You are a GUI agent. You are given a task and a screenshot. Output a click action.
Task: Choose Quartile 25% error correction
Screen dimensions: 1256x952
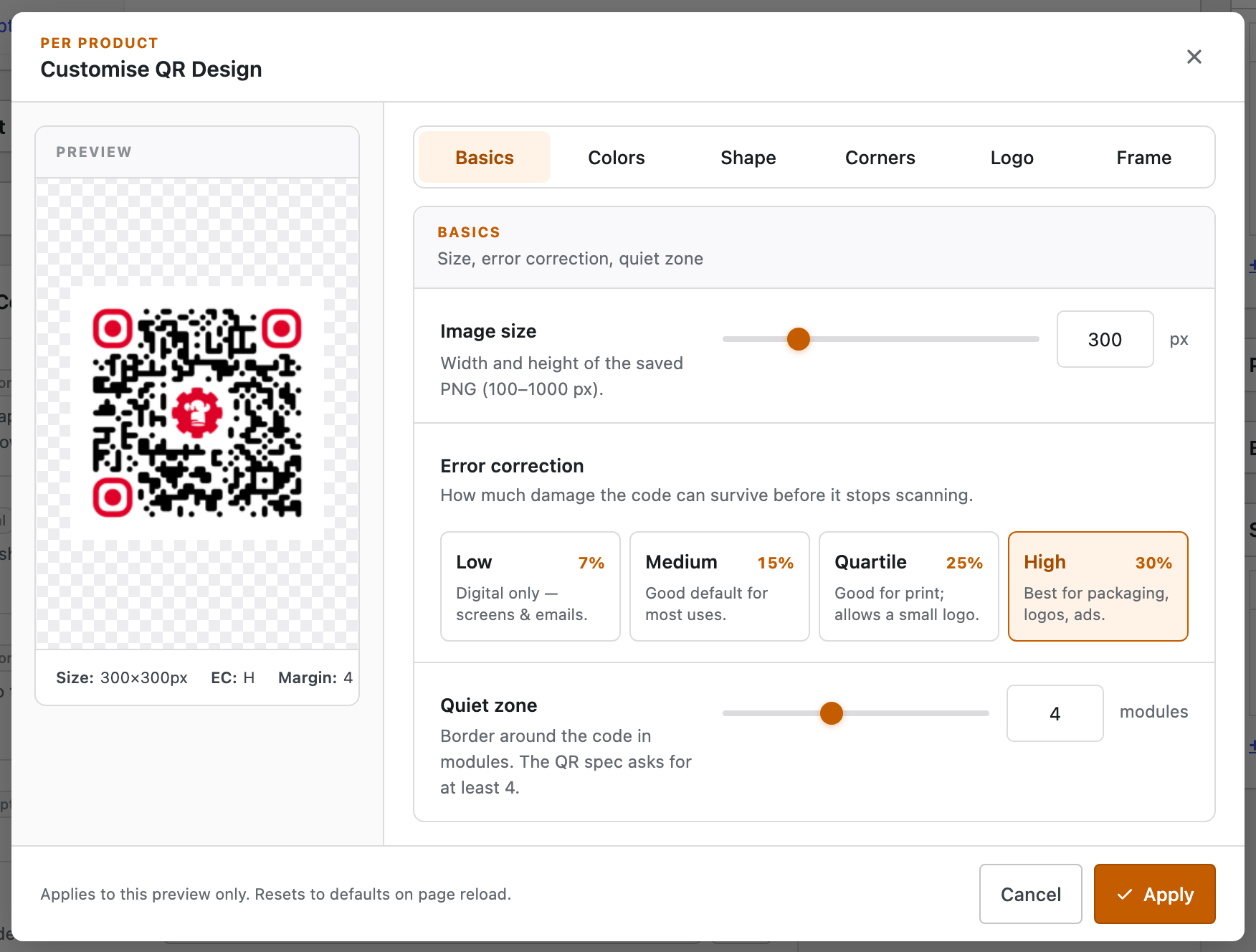pos(909,586)
